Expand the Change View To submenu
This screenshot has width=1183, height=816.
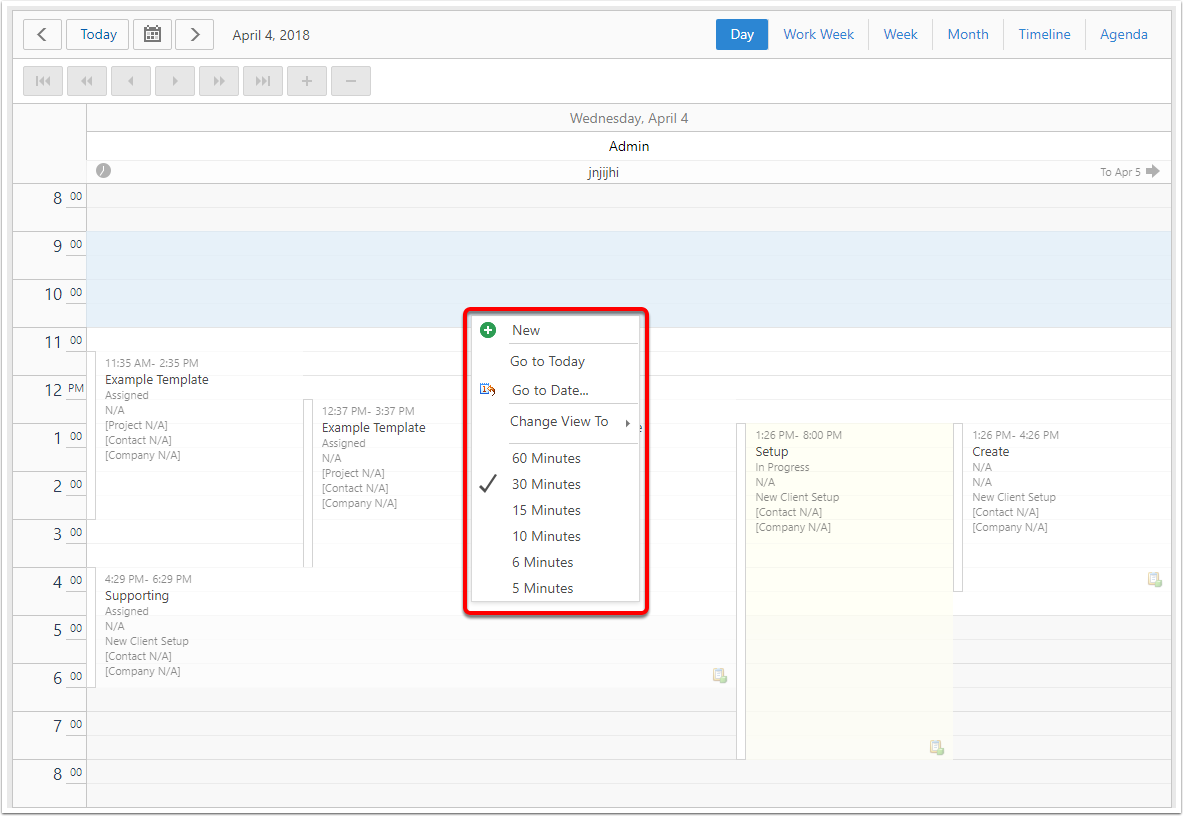[555, 422]
